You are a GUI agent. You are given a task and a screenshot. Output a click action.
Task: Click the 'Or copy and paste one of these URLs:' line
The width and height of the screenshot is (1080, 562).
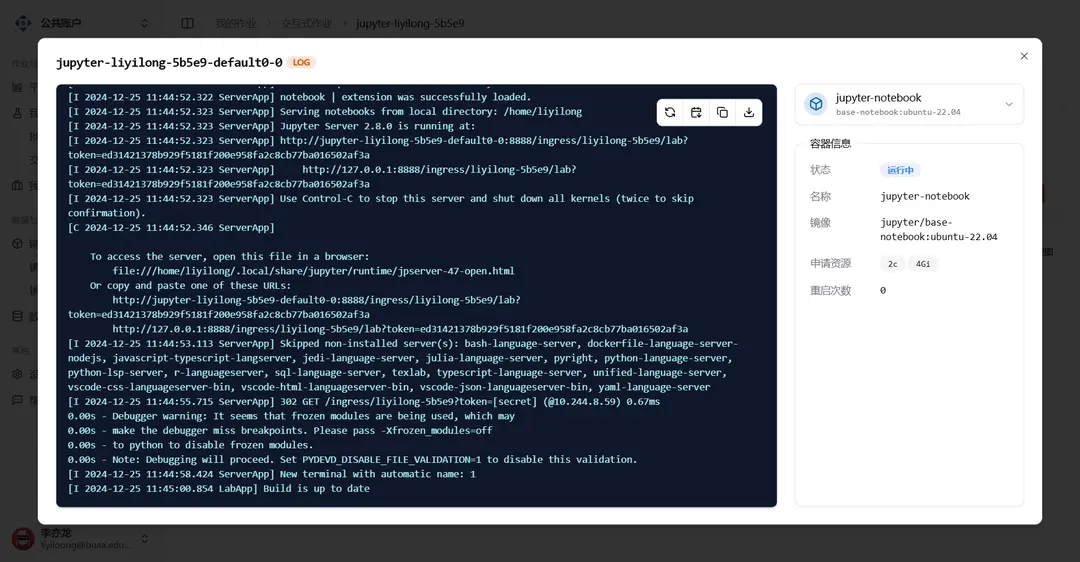[190, 285]
